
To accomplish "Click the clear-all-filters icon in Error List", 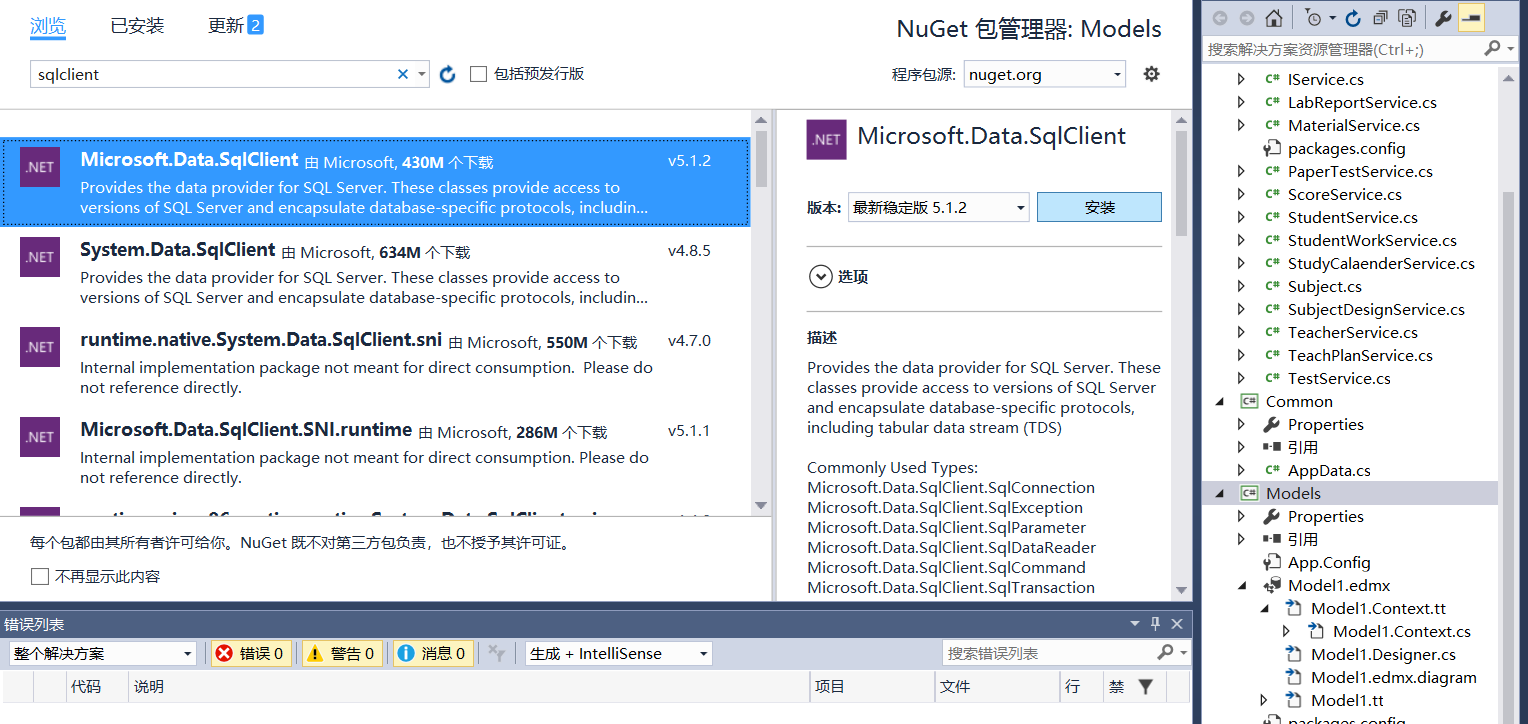I will (495, 653).
